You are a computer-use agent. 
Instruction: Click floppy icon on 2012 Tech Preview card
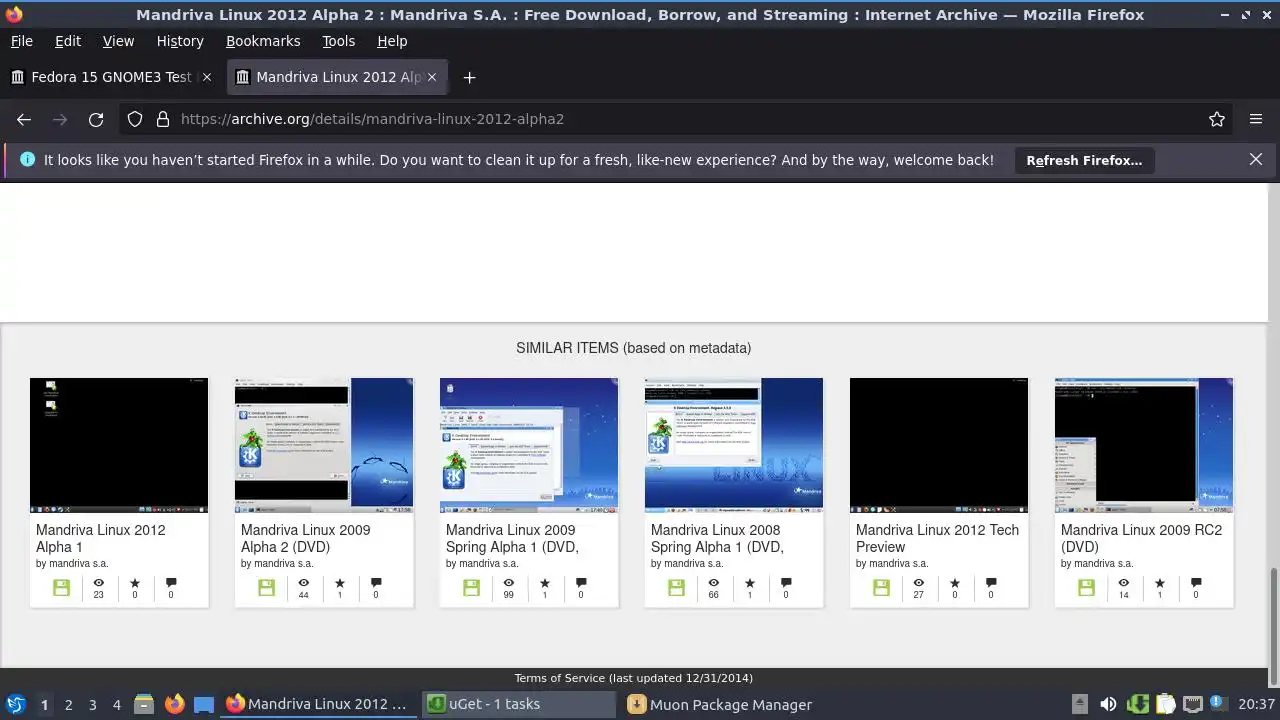[x=881, y=588]
